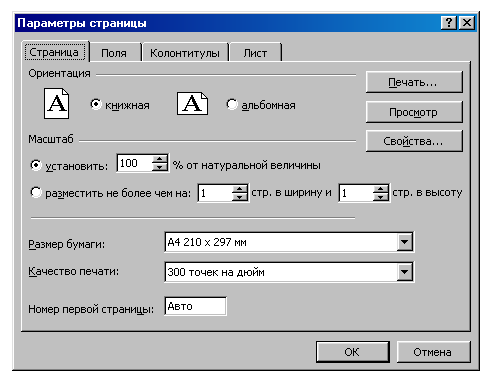This screenshot has width=494, height=384.
Task: Click the pages-tall input field
Action: click(356, 193)
